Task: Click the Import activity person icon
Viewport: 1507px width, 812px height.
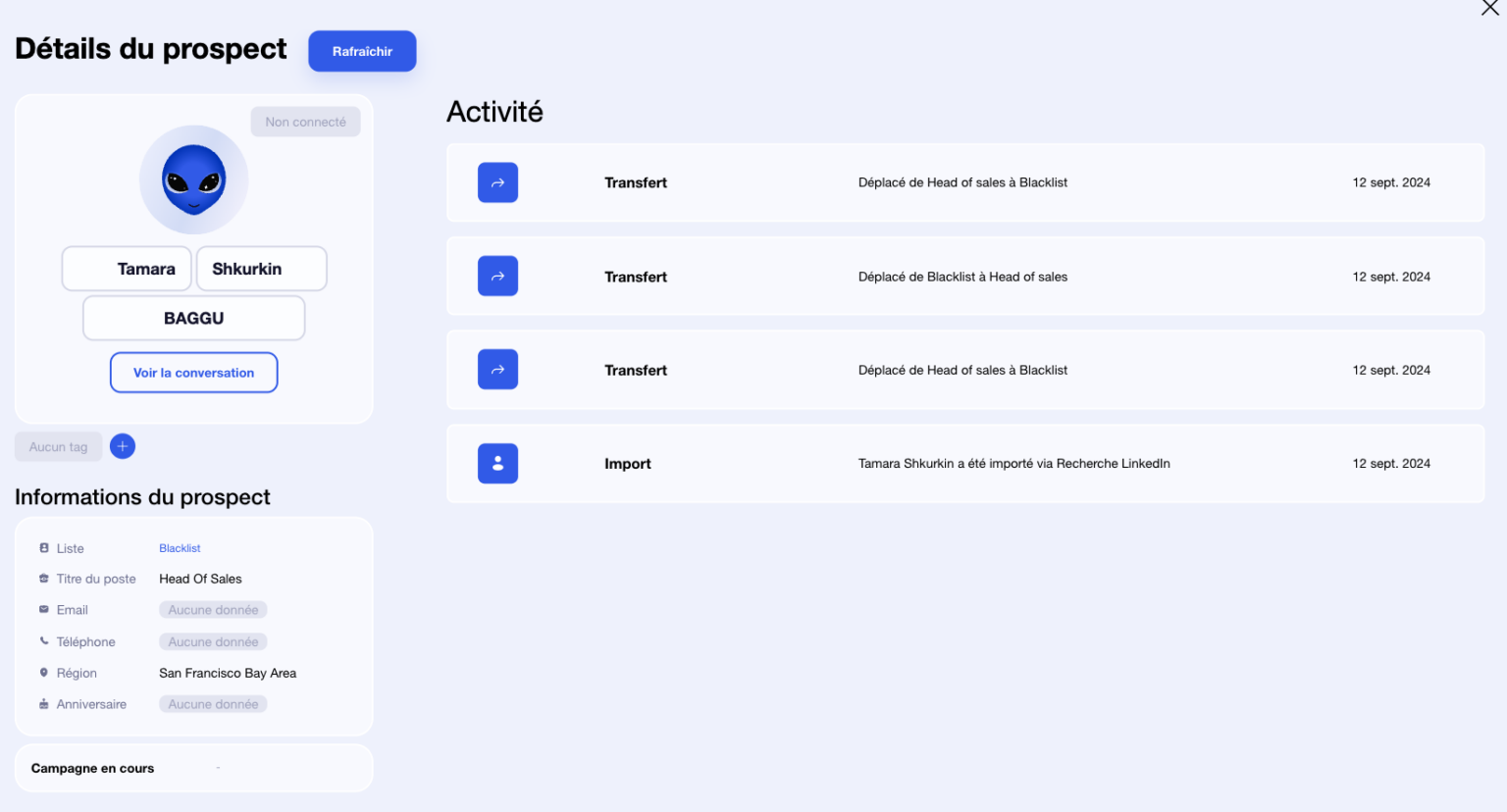Action: (x=497, y=464)
